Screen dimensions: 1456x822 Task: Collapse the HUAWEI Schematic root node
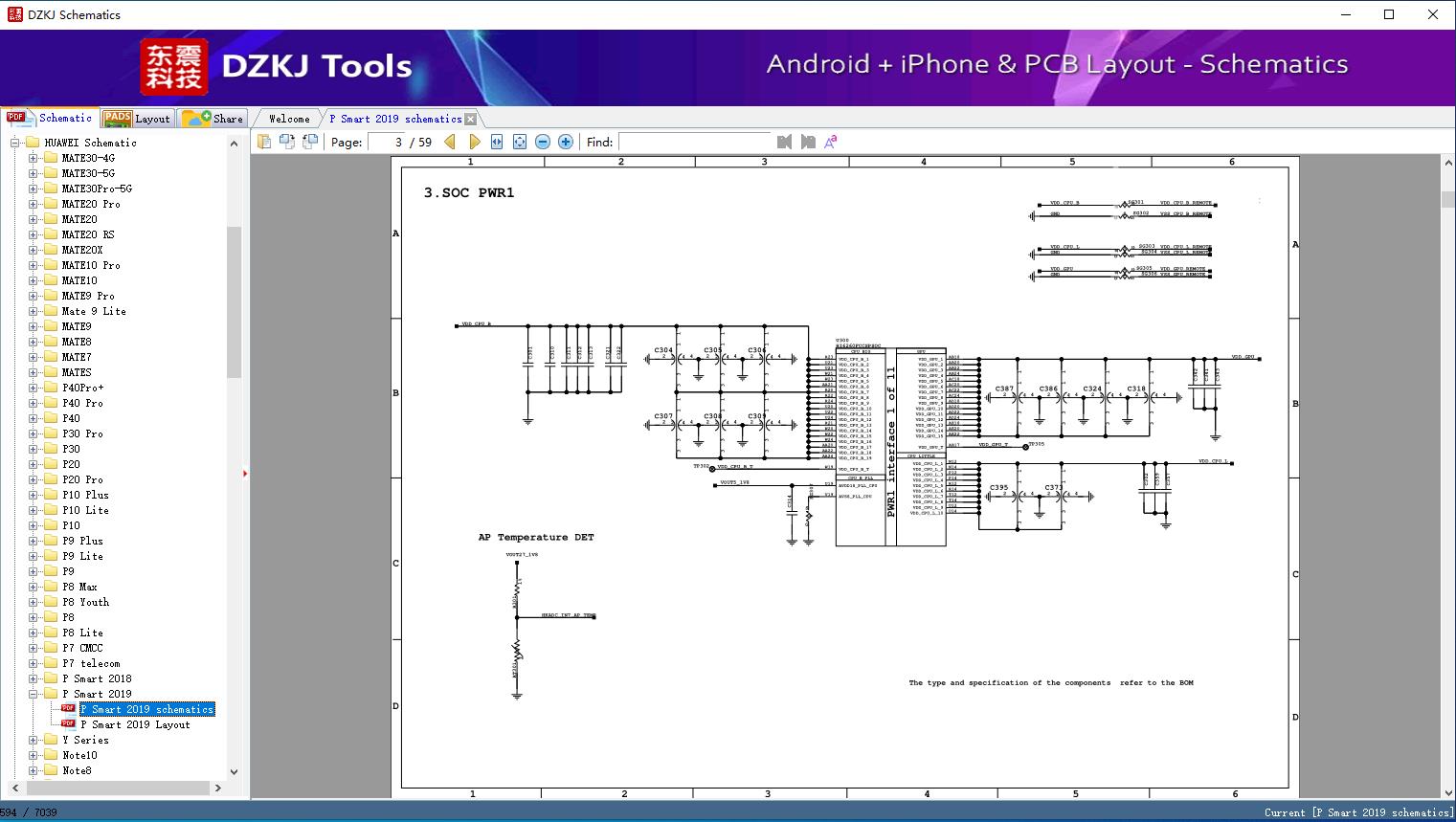click(15, 143)
